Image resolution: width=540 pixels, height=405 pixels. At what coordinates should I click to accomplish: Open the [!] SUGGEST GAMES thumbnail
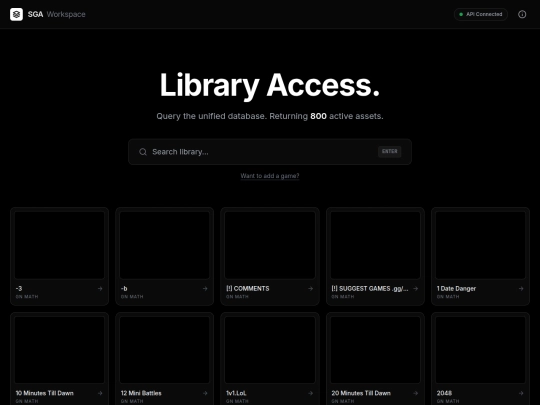375,245
